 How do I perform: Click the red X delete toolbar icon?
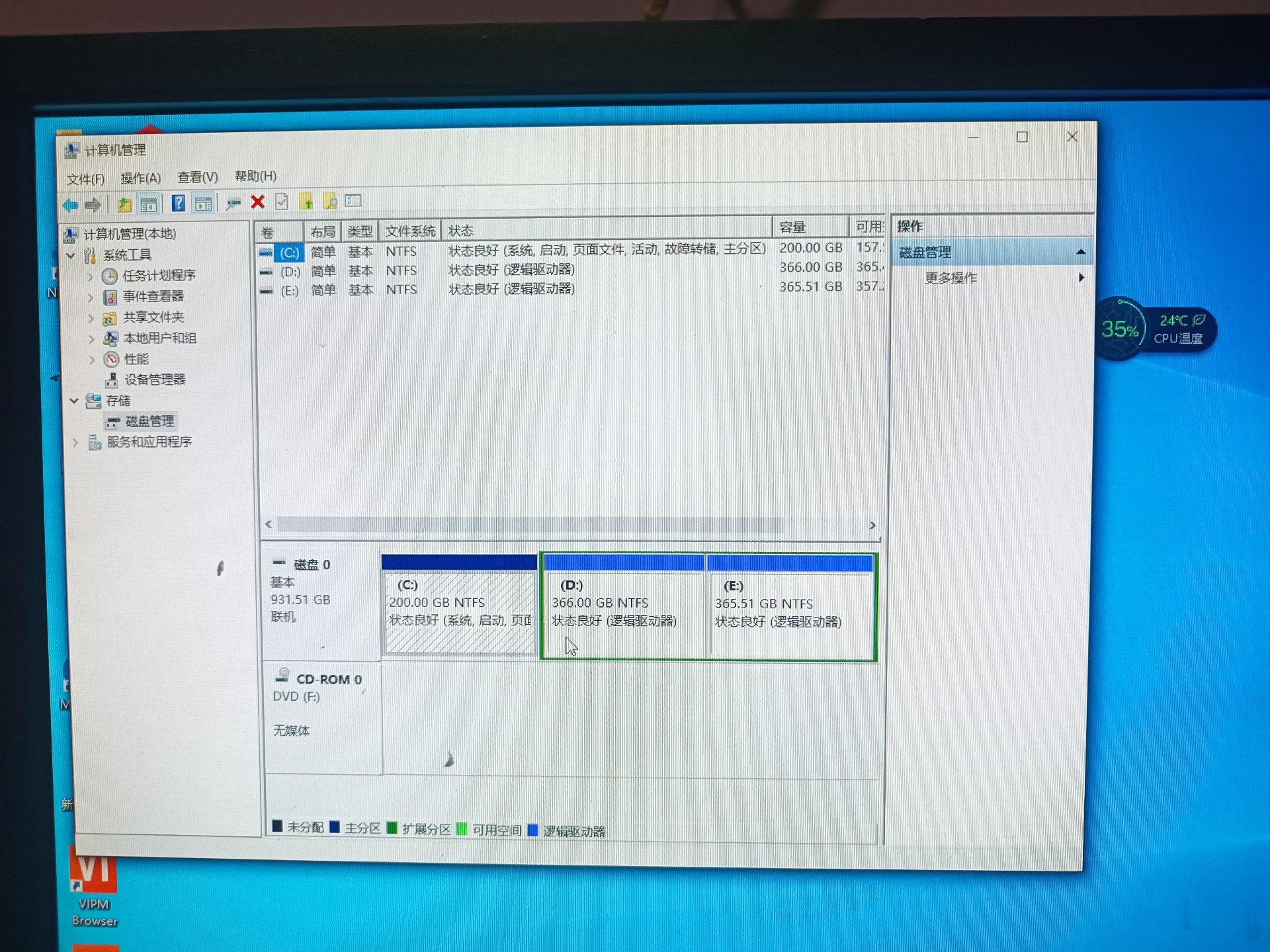coord(258,202)
